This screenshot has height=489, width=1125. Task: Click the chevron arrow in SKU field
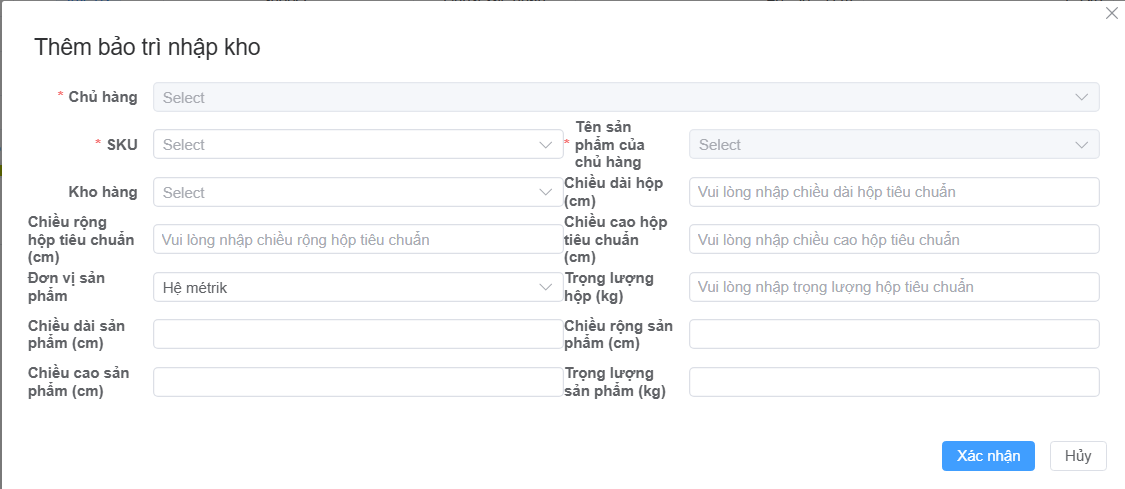(x=545, y=145)
